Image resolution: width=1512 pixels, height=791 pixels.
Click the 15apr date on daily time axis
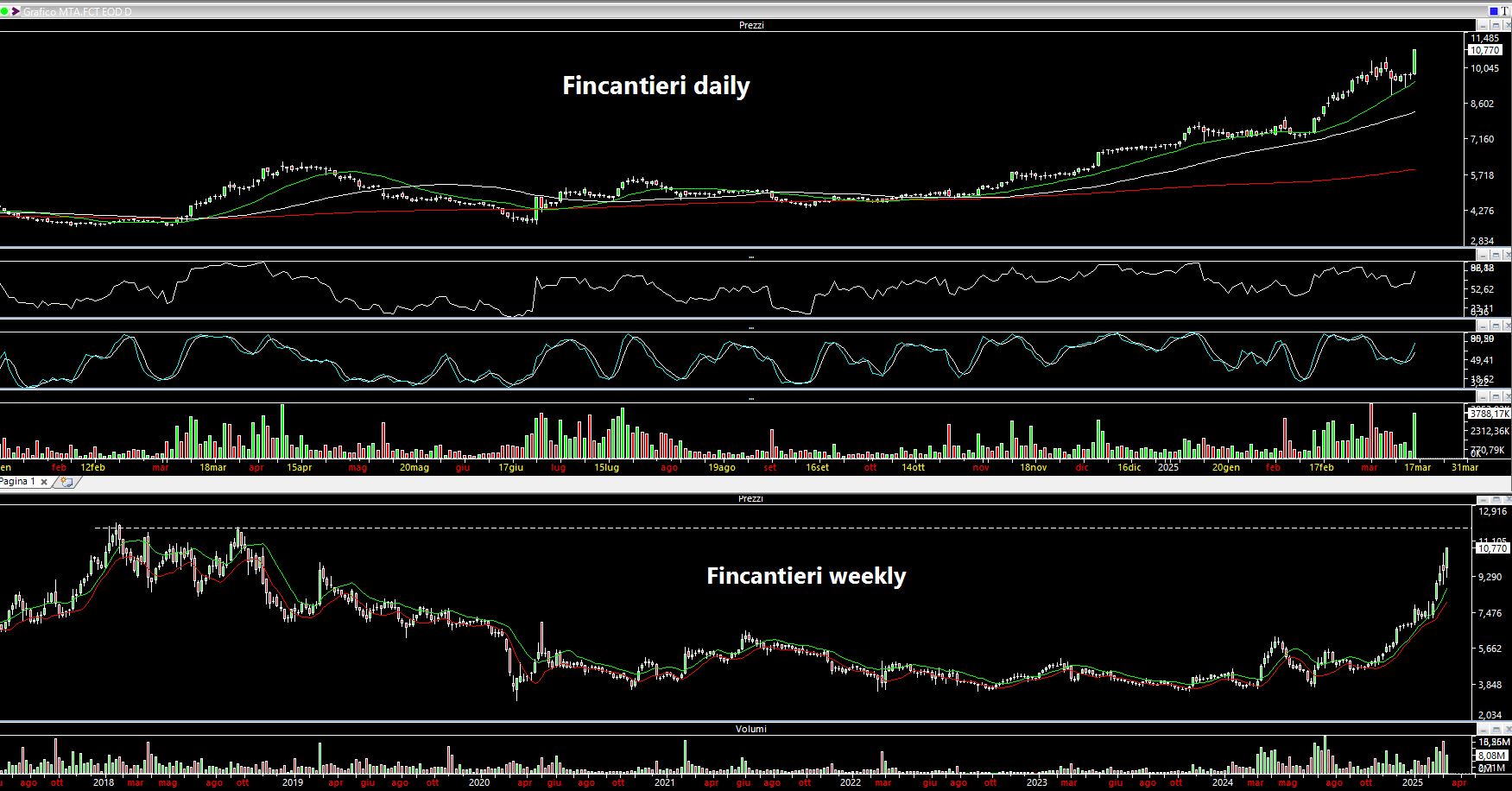pos(299,467)
